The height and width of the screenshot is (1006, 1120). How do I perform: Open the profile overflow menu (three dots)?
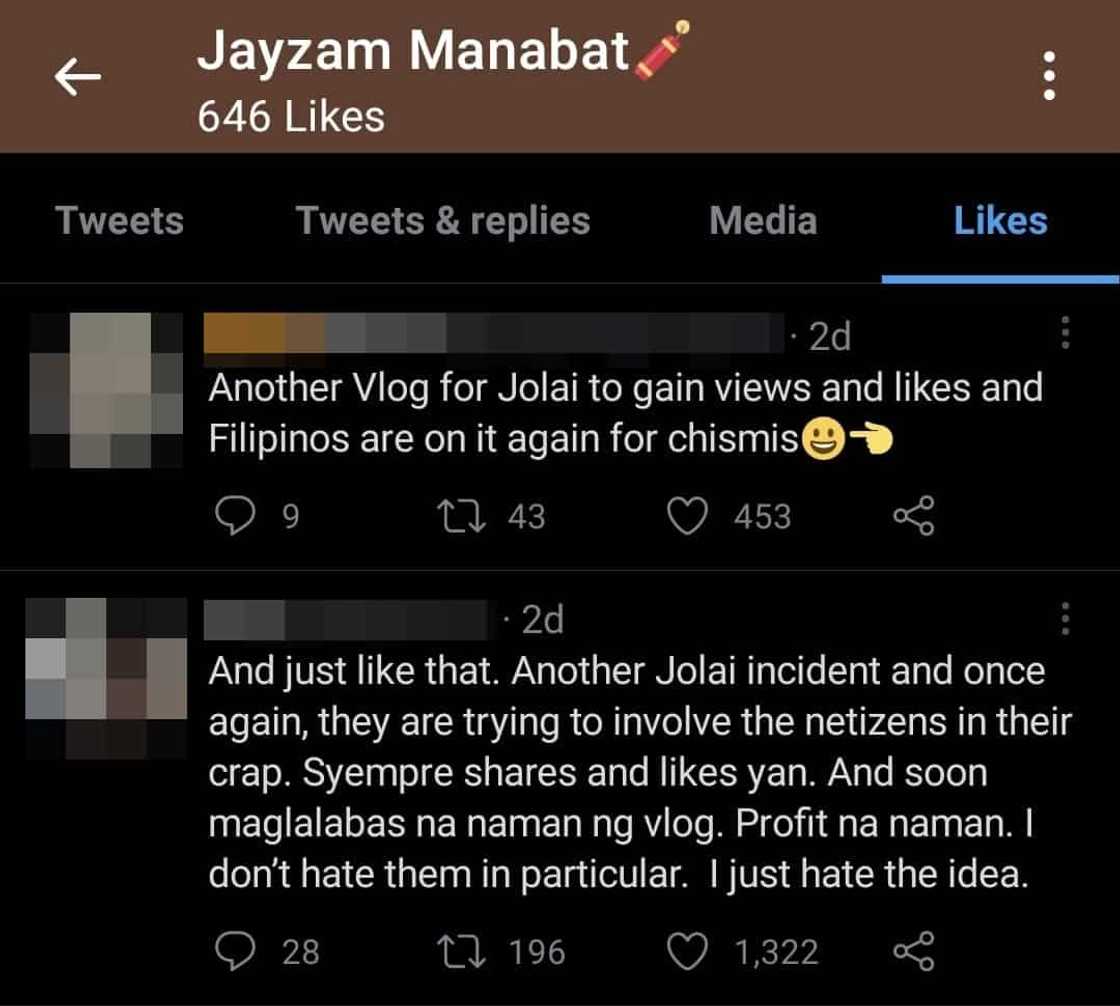[1049, 76]
